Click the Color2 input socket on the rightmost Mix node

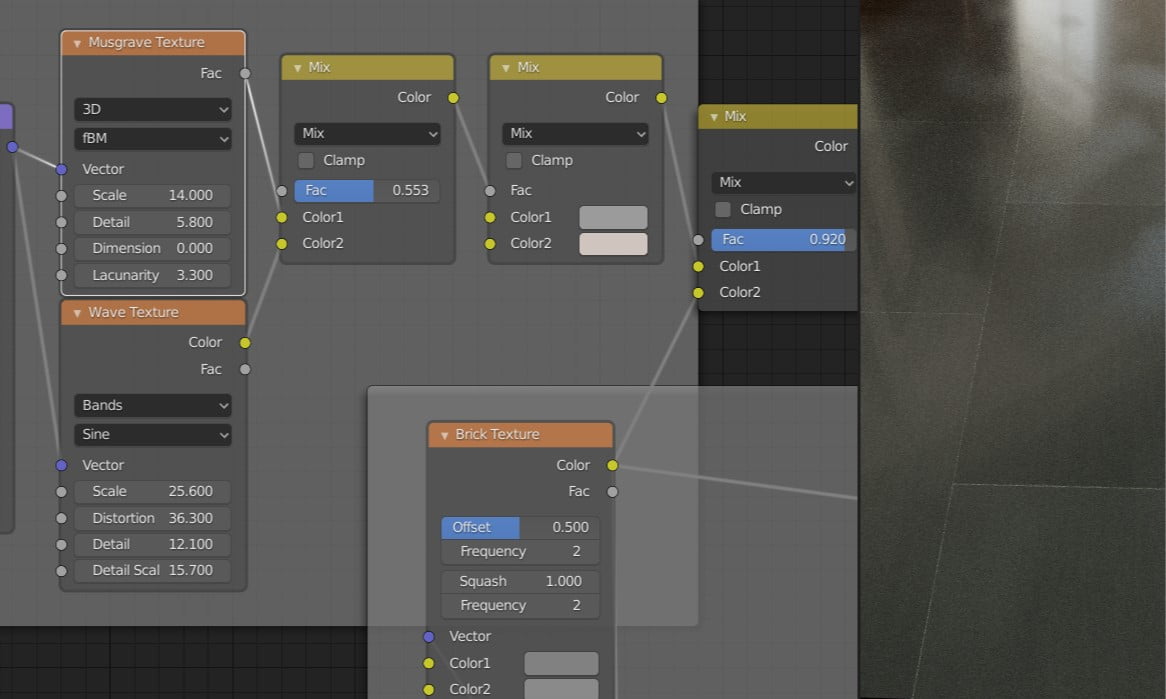pyautogui.click(x=697, y=293)
